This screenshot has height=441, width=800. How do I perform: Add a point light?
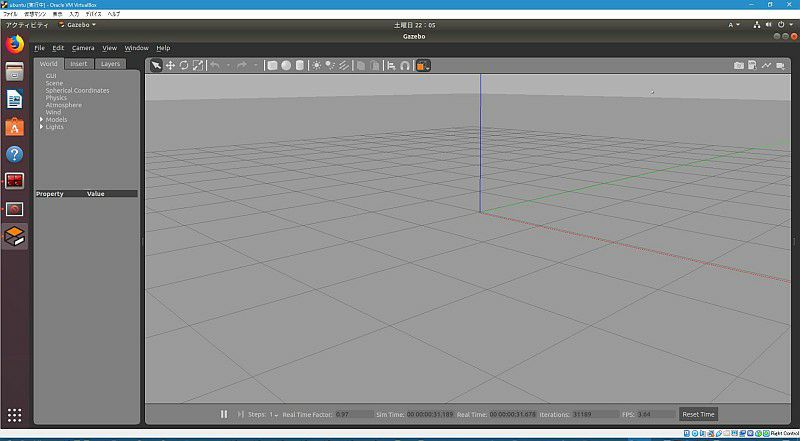tap(317, 65)
